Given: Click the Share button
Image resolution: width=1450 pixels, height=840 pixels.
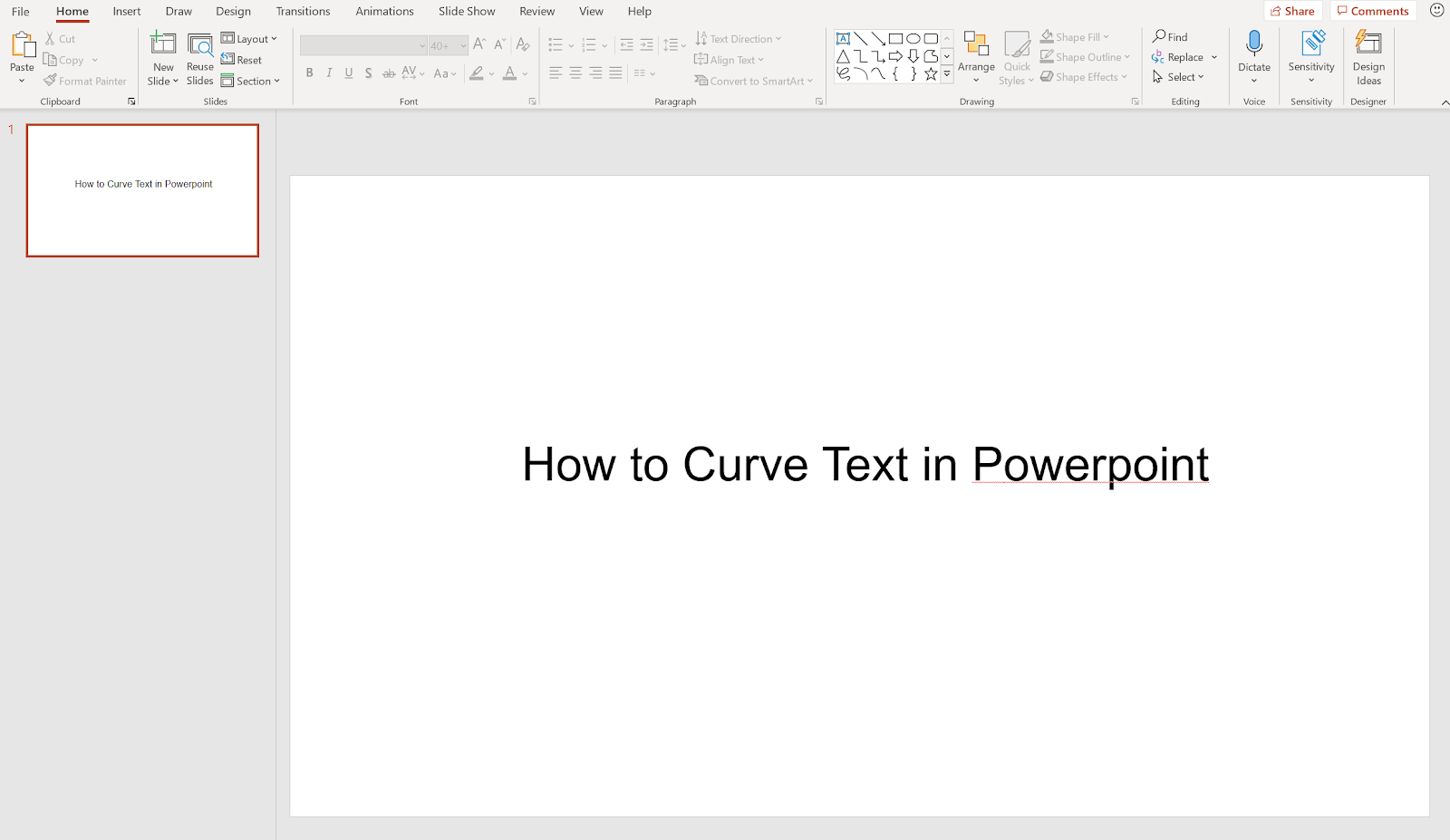Looking at the screenshot, I should click(x=1292, y=11).
